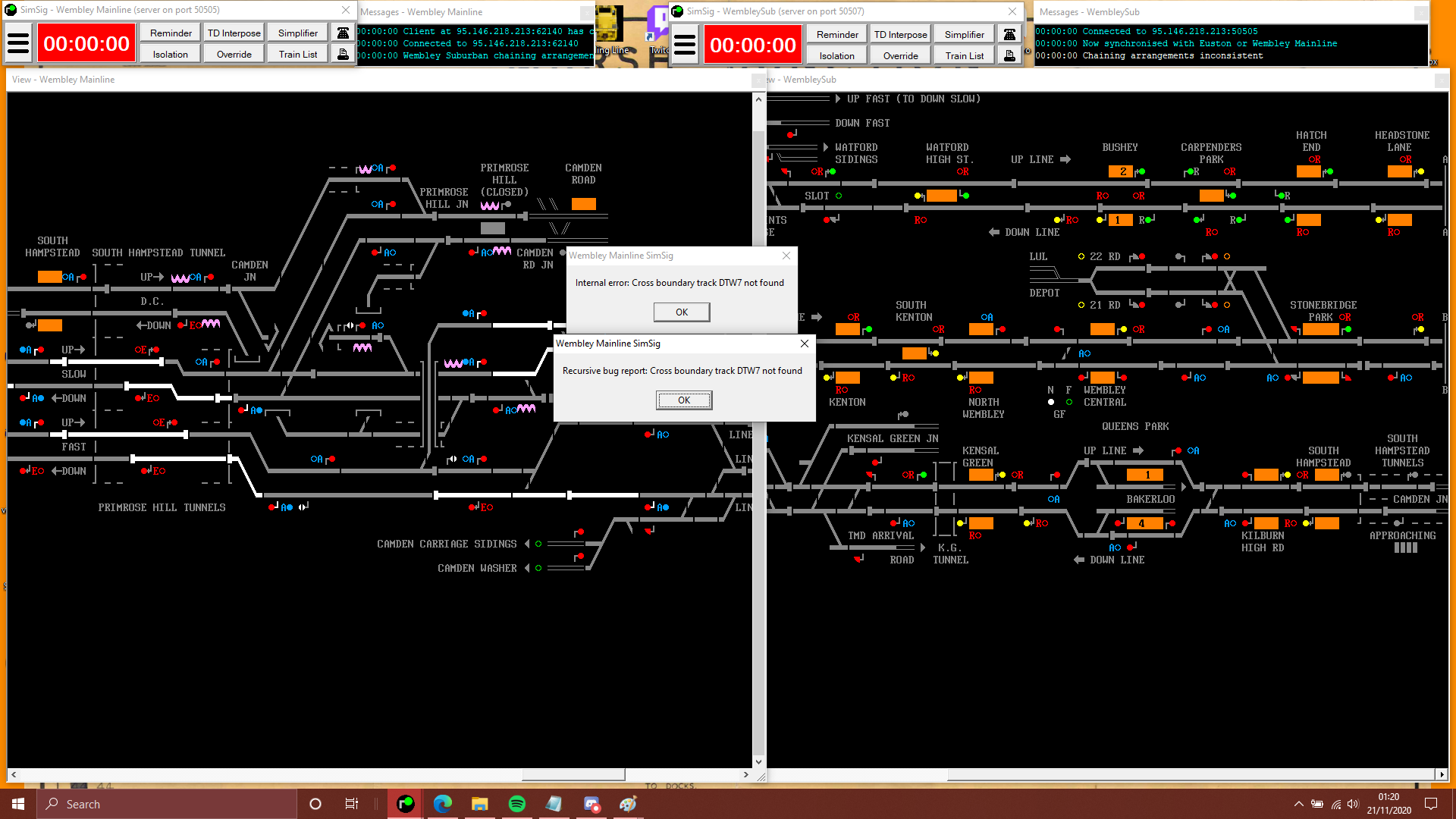Click Override in Wembley Mainline toolbar

(234, 54)
